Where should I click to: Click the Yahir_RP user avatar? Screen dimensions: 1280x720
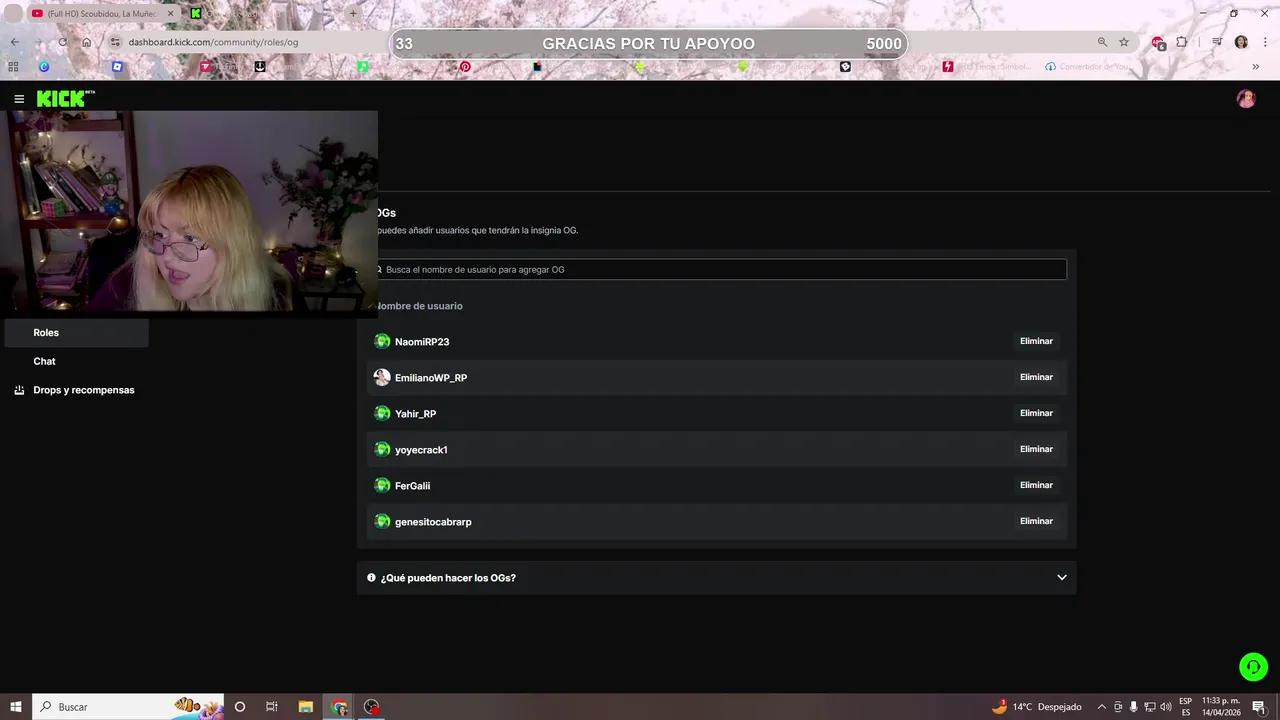(x=382, y=414)
